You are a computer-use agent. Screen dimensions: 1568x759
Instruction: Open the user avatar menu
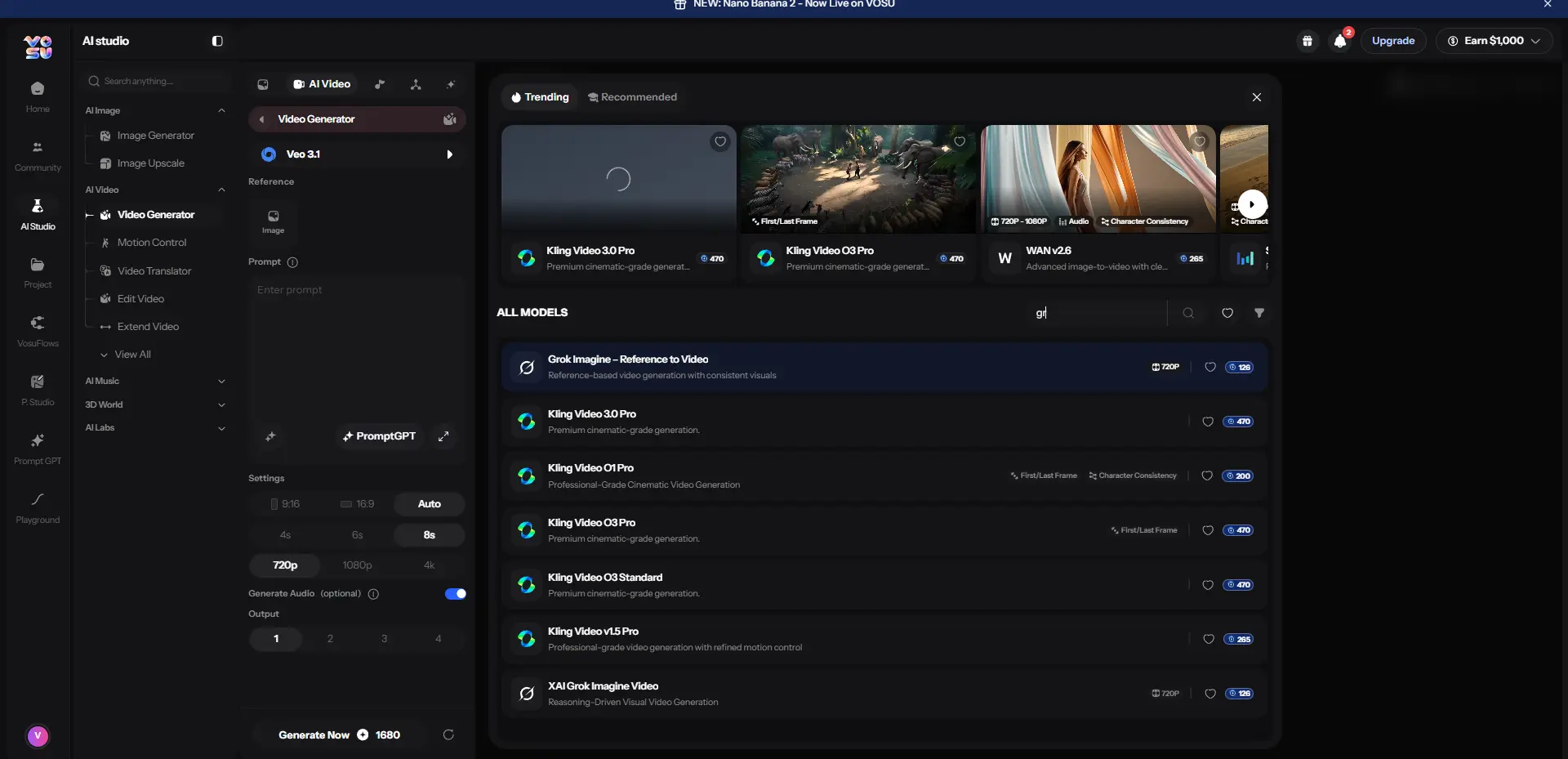(38, 736)
